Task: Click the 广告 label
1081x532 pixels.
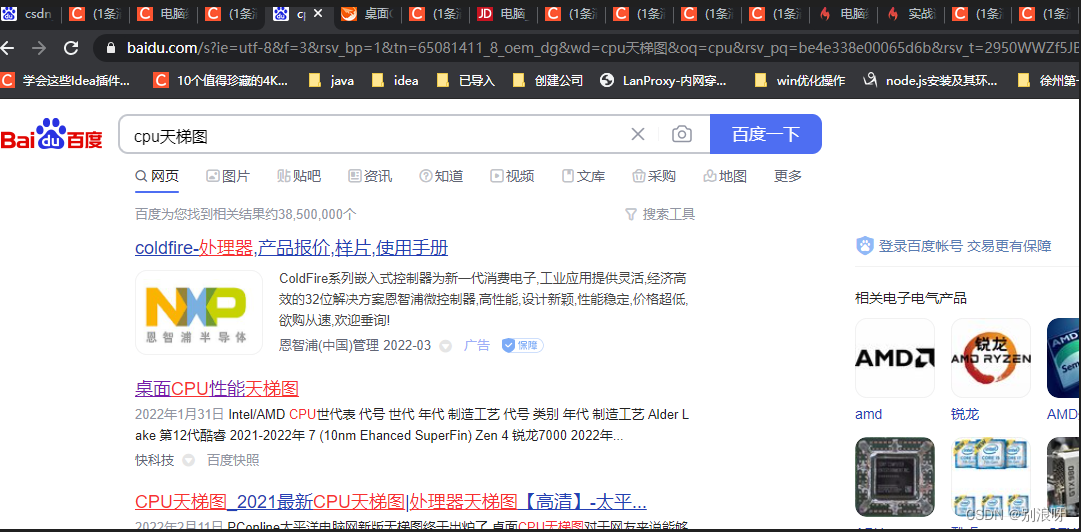Action: 476,345
